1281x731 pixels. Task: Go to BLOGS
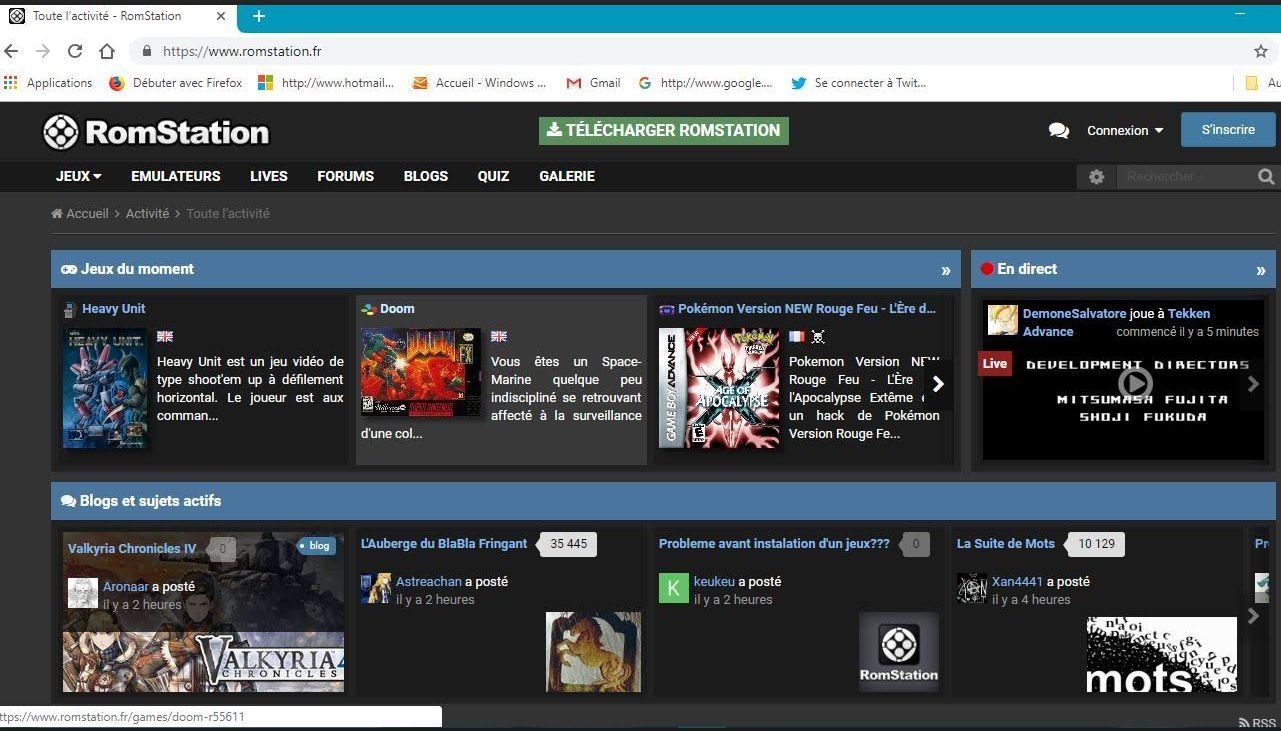426,176
